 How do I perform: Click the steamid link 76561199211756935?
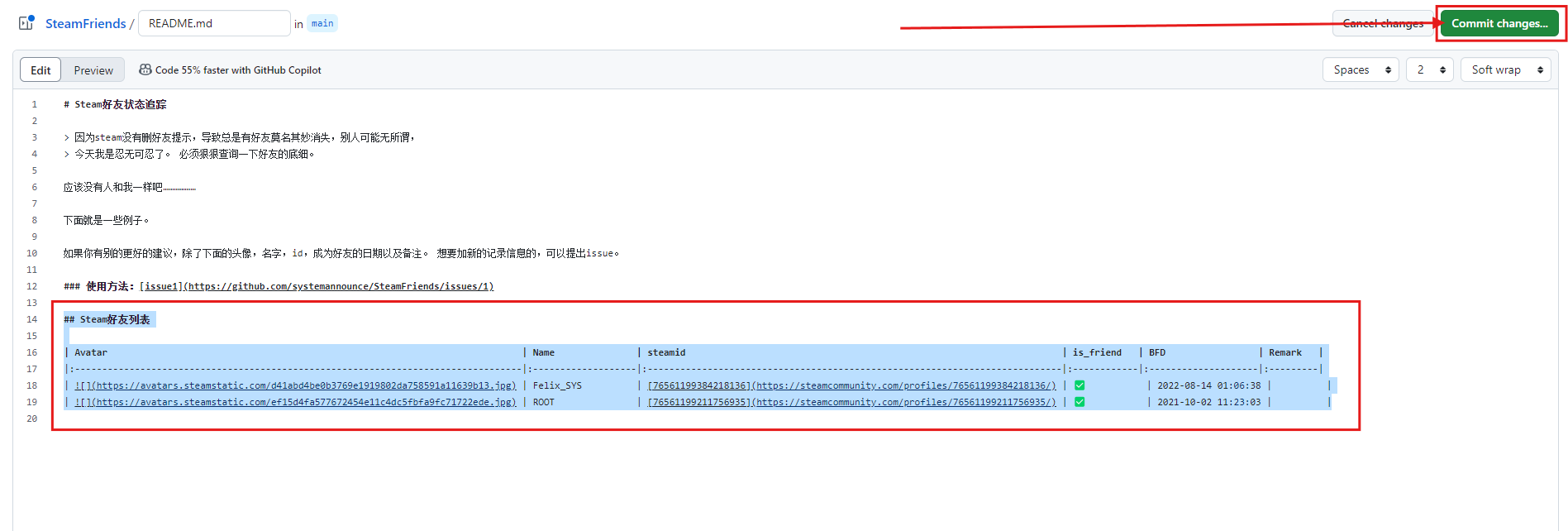851,402
